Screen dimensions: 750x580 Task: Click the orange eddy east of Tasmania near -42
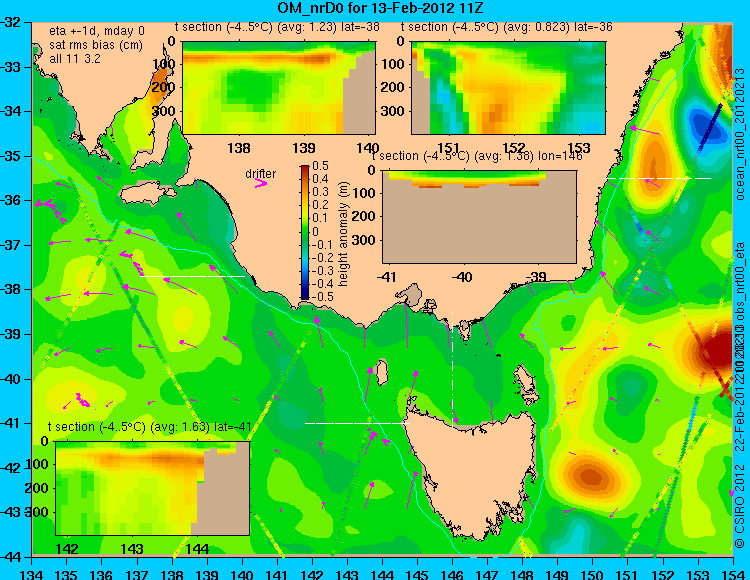[x=591, y=477]
